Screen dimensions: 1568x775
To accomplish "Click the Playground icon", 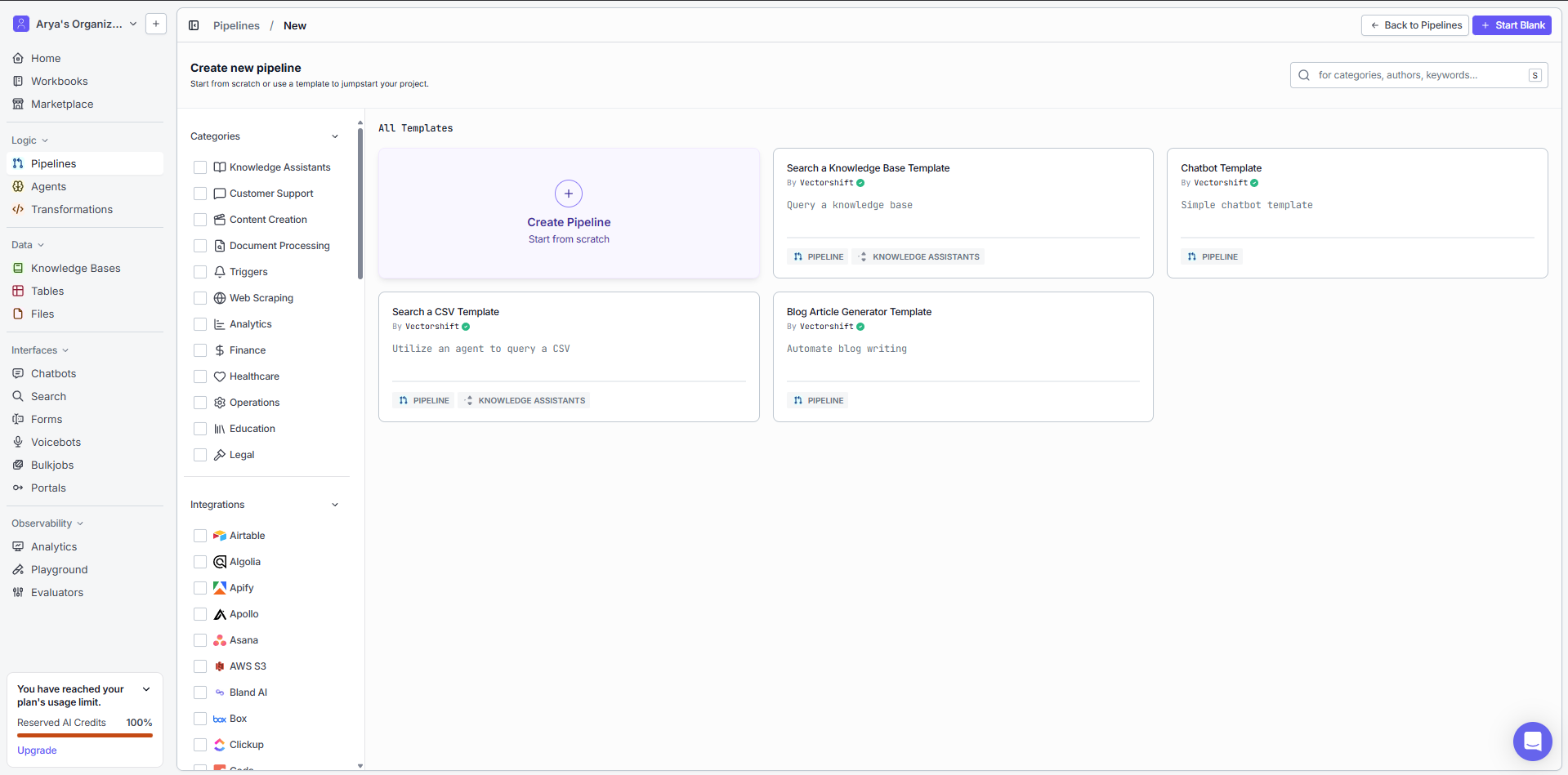I will [18, 569].
